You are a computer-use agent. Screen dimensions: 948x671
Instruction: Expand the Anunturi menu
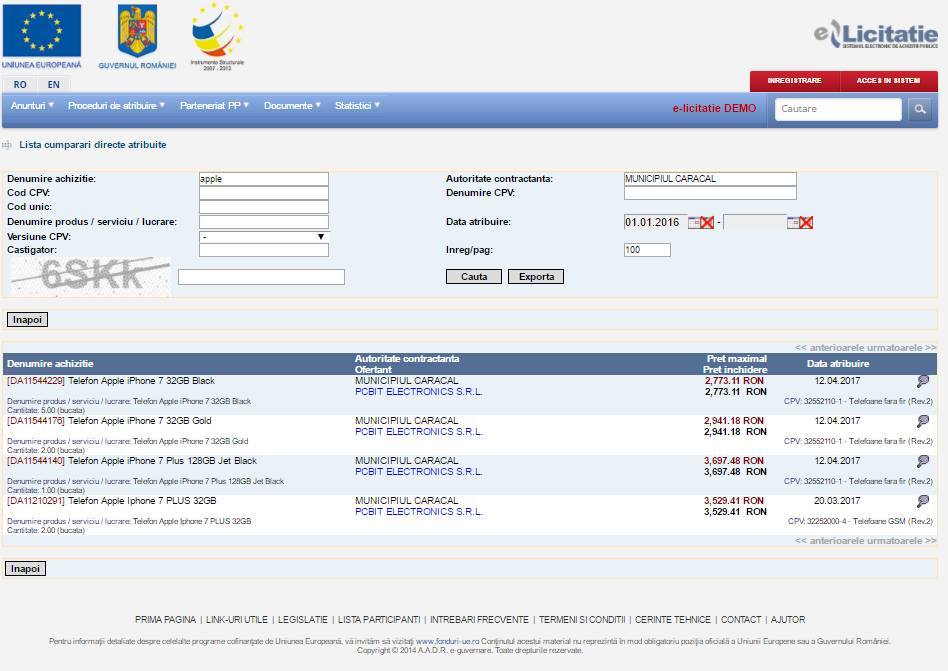32,106
